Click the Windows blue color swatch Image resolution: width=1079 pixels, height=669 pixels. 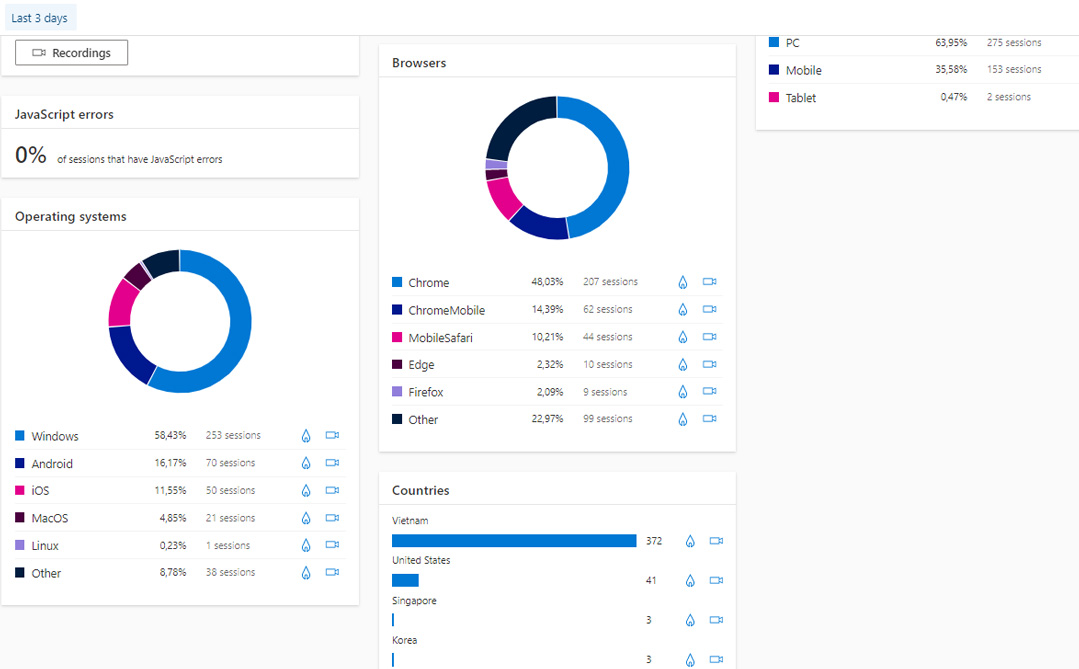(x=20, y=436)
